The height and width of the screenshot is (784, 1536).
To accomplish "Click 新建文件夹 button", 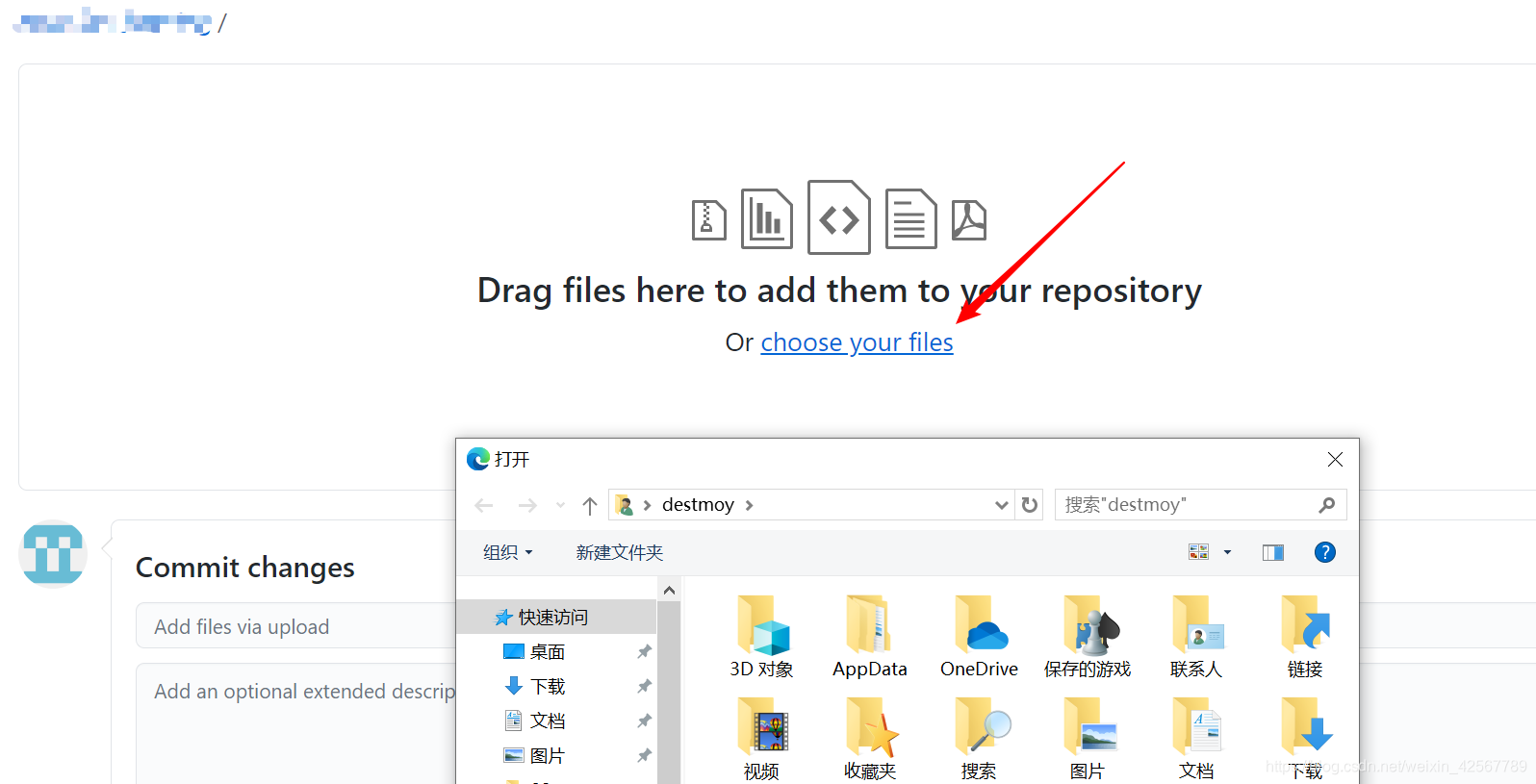I will click(620, 552).
